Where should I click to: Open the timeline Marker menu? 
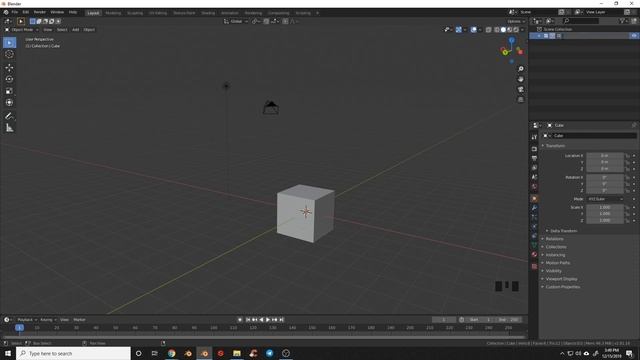(x=79, y=320)
